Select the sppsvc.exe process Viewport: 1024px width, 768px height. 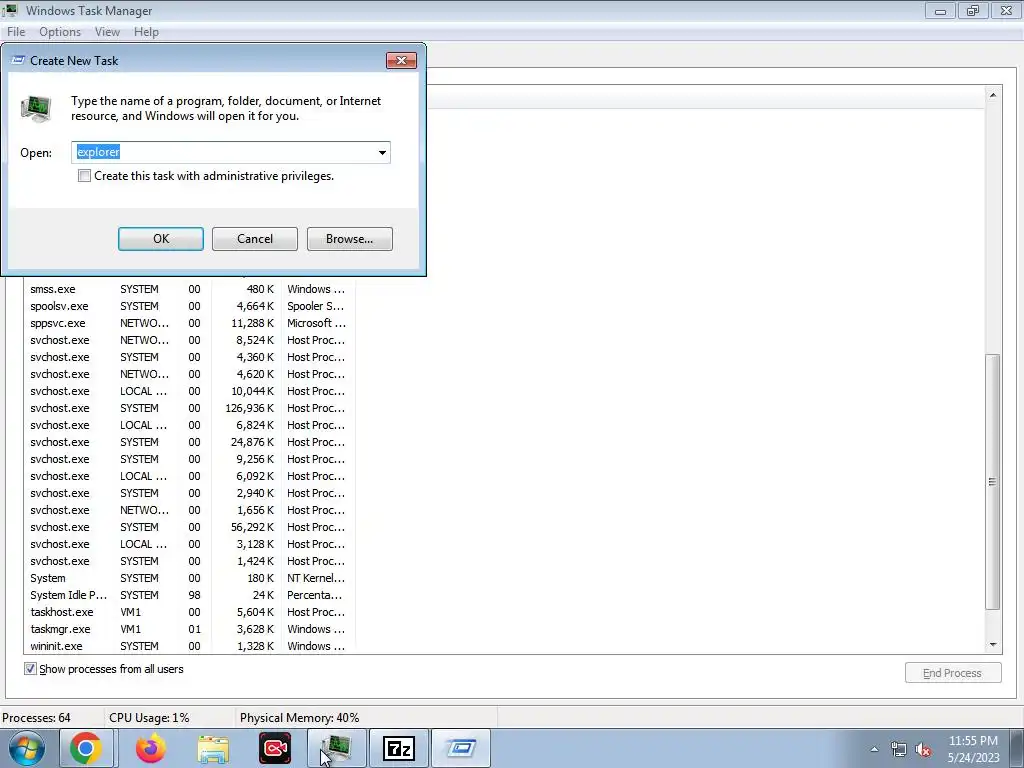[189, 323]
